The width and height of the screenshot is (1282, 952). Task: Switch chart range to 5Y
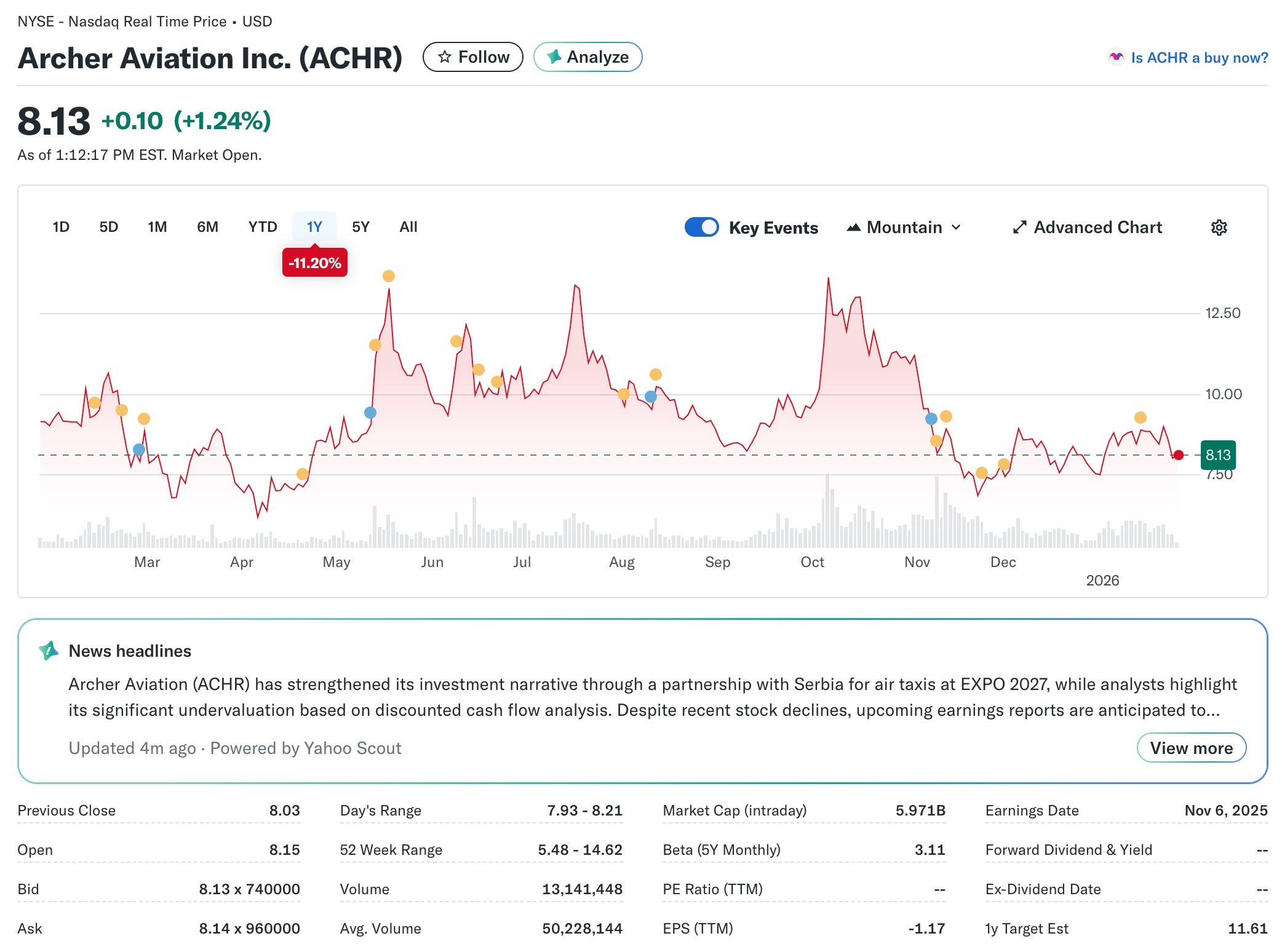pos(360,227)
